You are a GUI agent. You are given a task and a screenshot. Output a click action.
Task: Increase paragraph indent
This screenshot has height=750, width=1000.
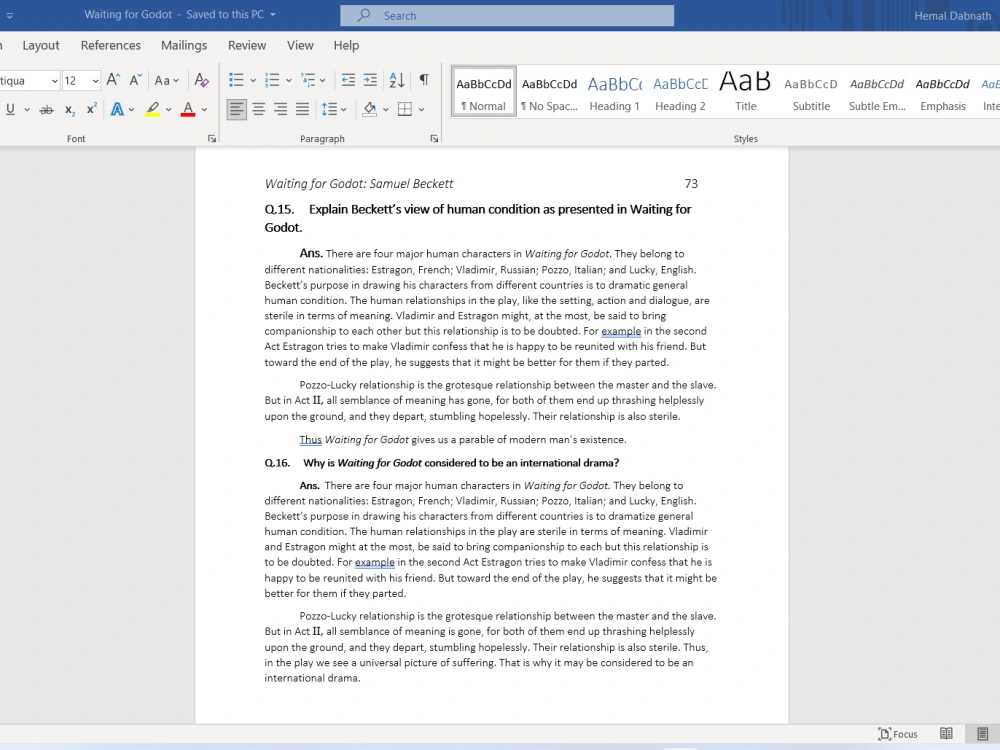pos(370,80)
